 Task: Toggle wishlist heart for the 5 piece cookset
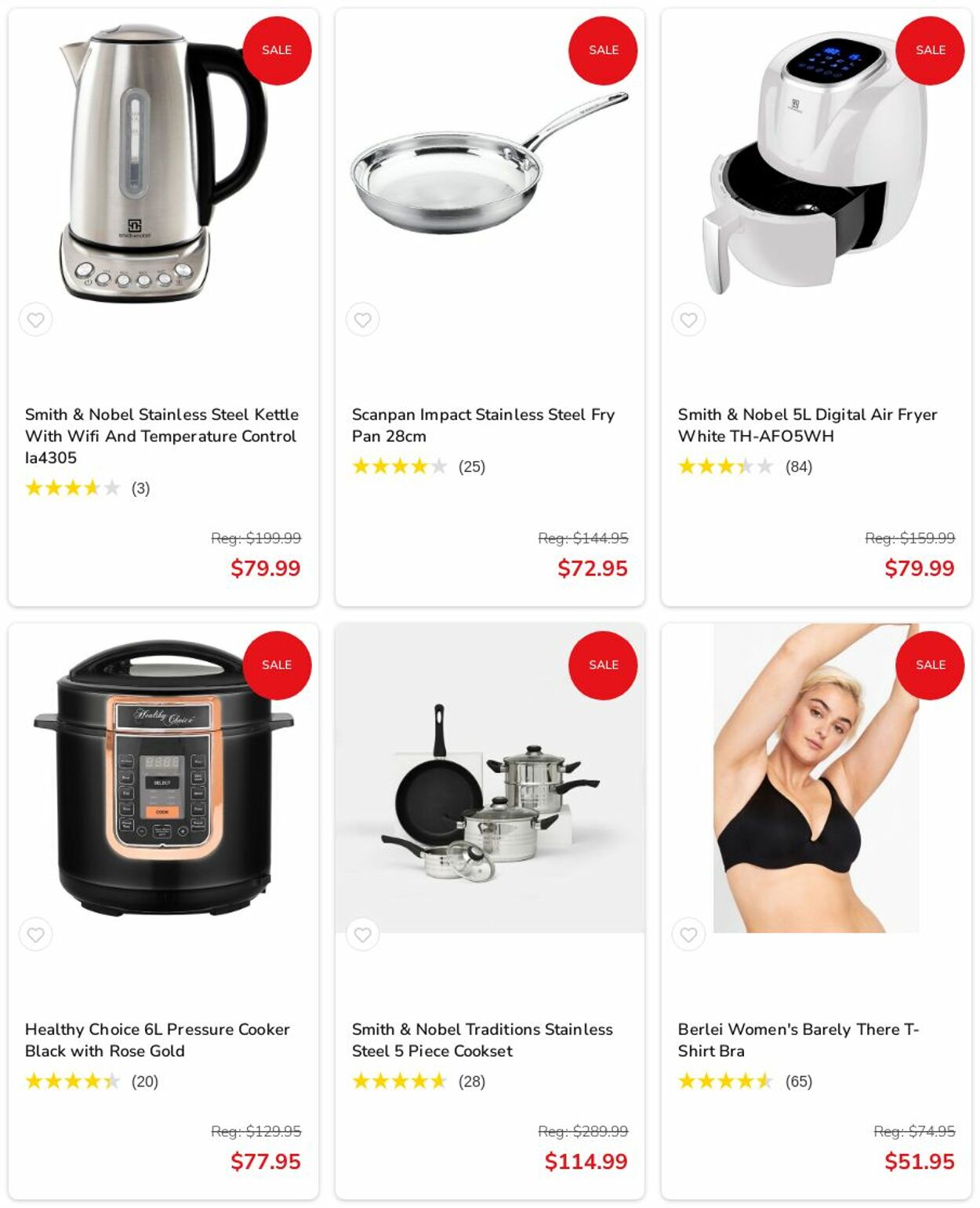point(362,934)
